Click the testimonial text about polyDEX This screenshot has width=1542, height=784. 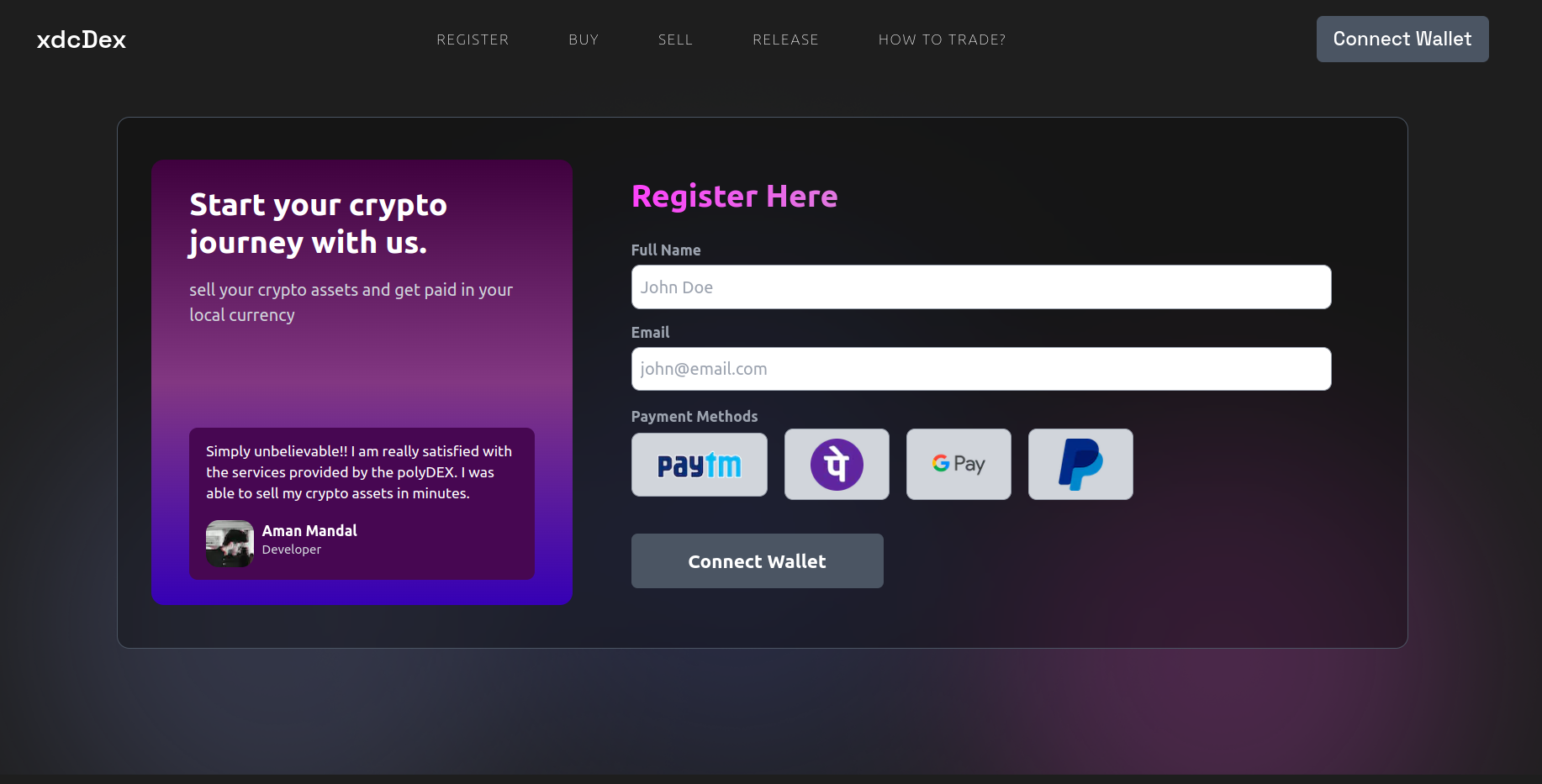pyautogui.click(x=359, y=472)
